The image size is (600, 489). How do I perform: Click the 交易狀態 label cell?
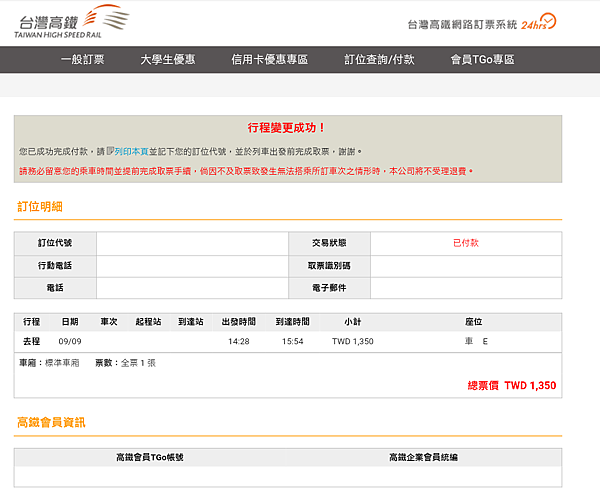(x=329, y=243)
